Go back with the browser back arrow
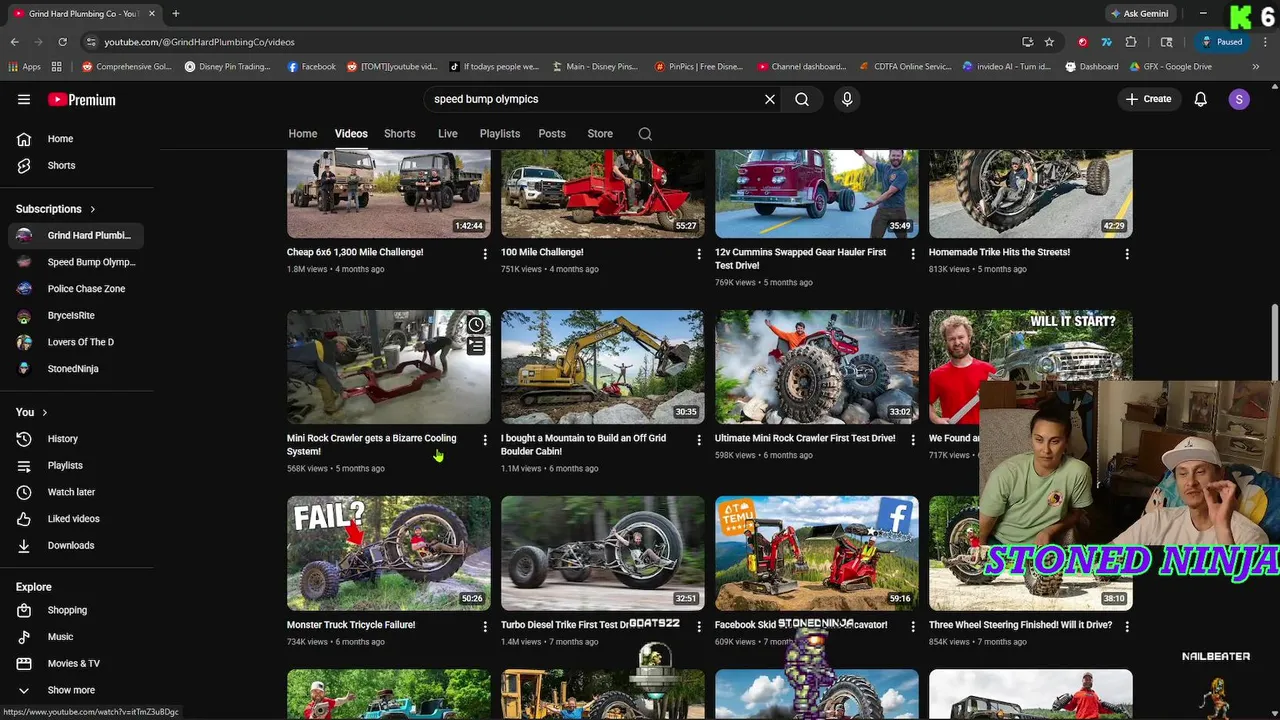 14,42
